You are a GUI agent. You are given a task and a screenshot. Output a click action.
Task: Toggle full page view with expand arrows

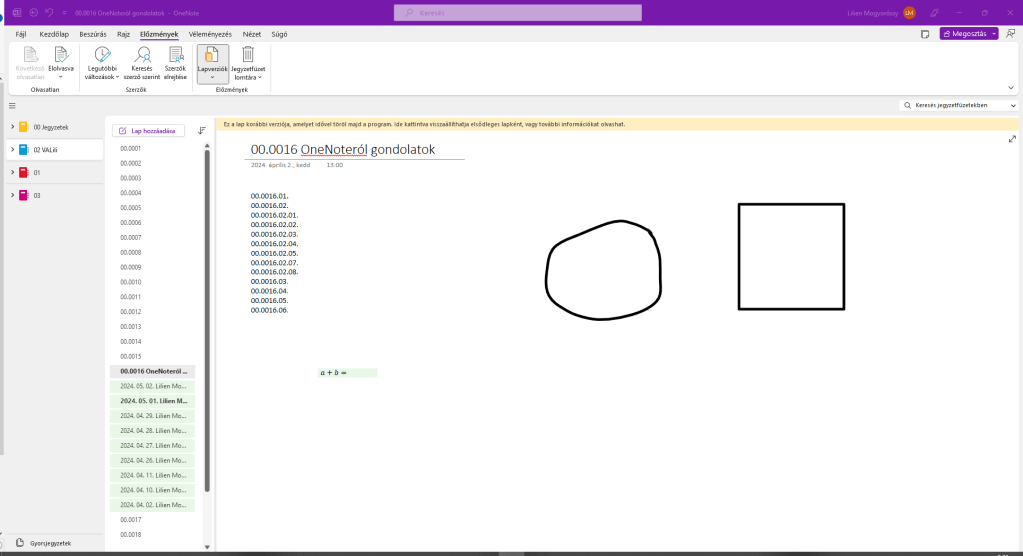[x=1012, y=139]
